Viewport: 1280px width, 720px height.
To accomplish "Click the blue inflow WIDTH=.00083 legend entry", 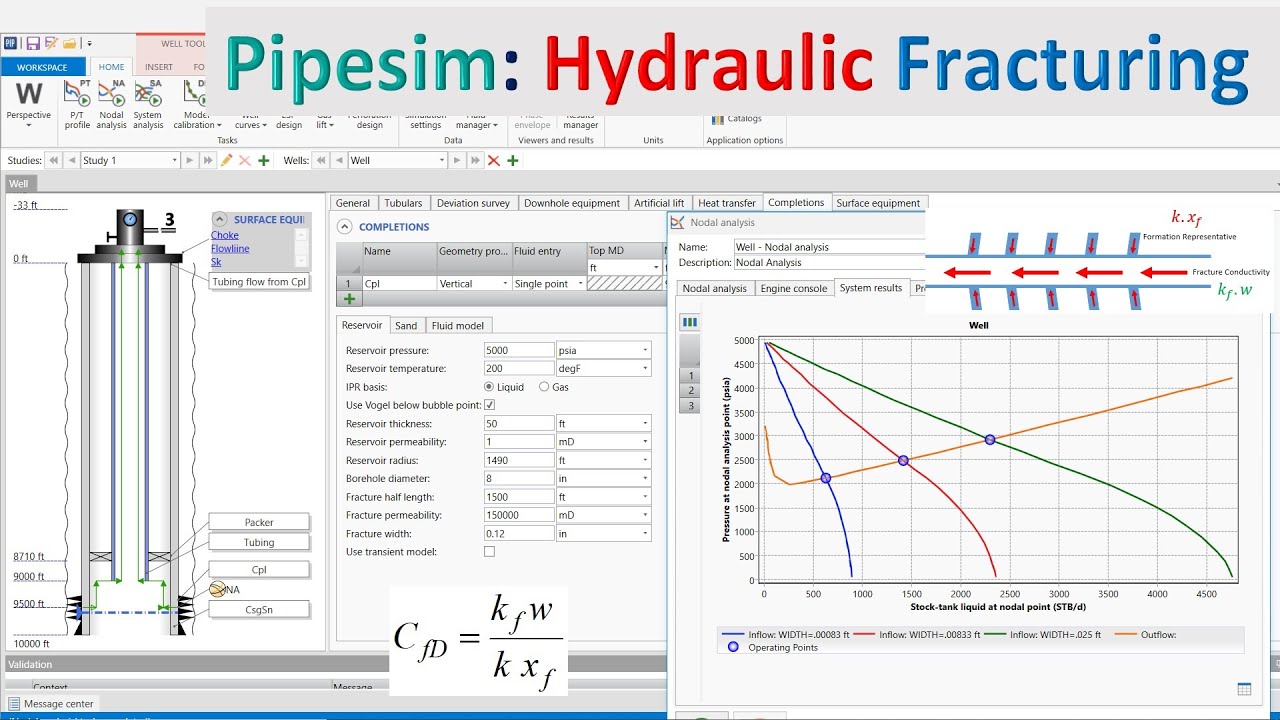I will click(785, 634).
